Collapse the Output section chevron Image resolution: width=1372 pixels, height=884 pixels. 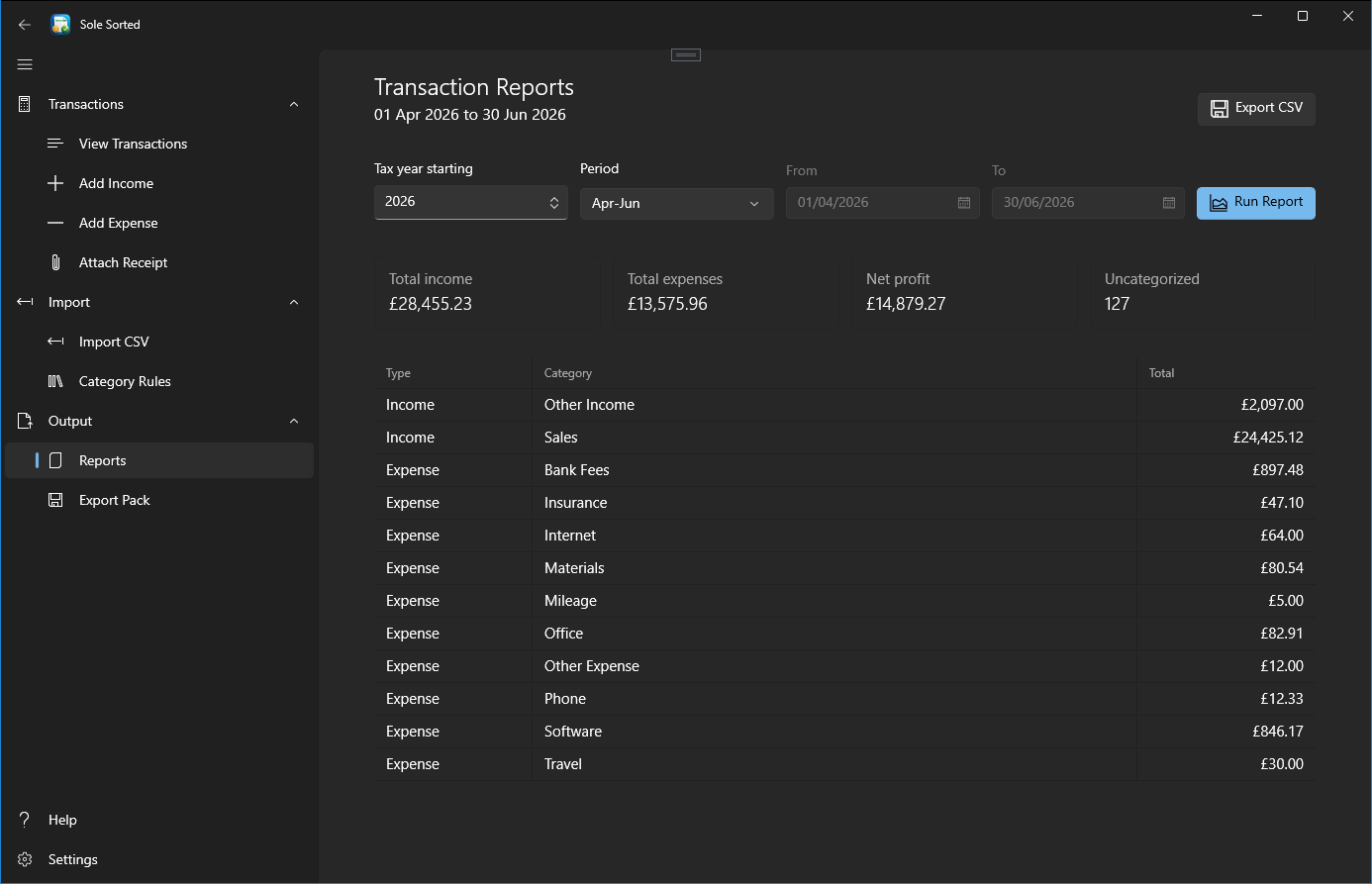[x=294, y=421]
